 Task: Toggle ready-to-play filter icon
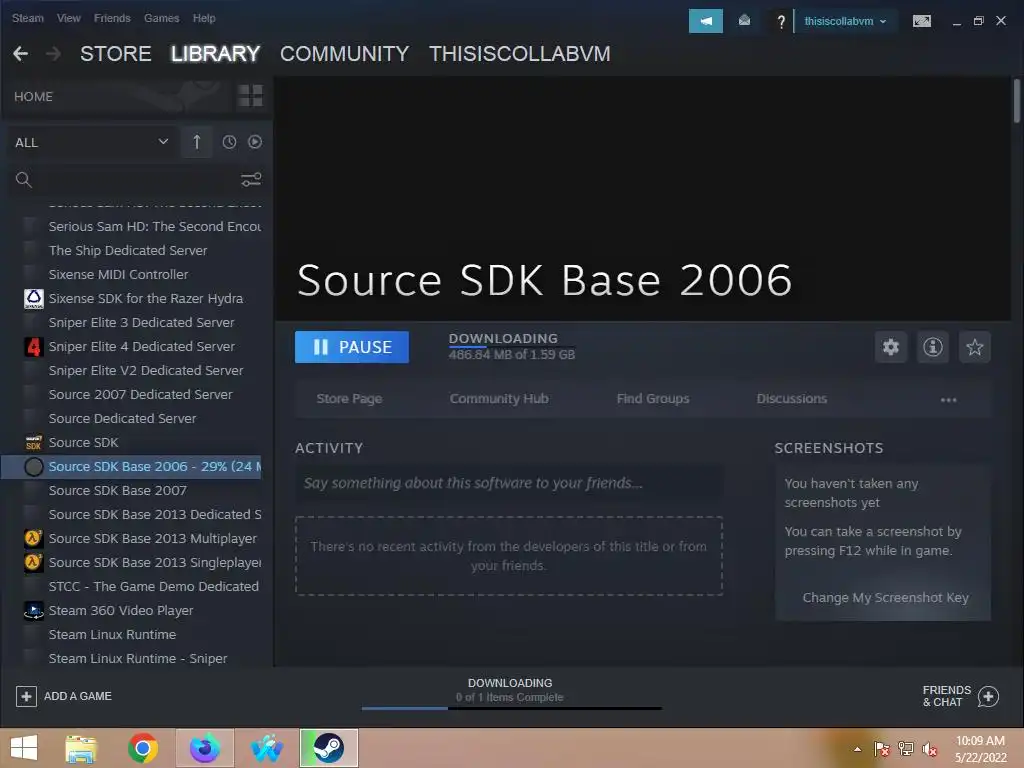[x=255, y=142]
